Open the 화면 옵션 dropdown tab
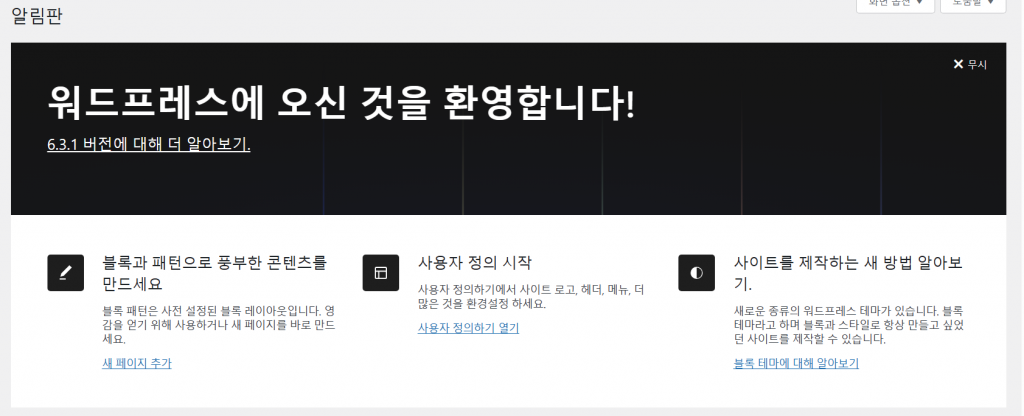This screenshot has height=416, width=1024. coord(895,3)
